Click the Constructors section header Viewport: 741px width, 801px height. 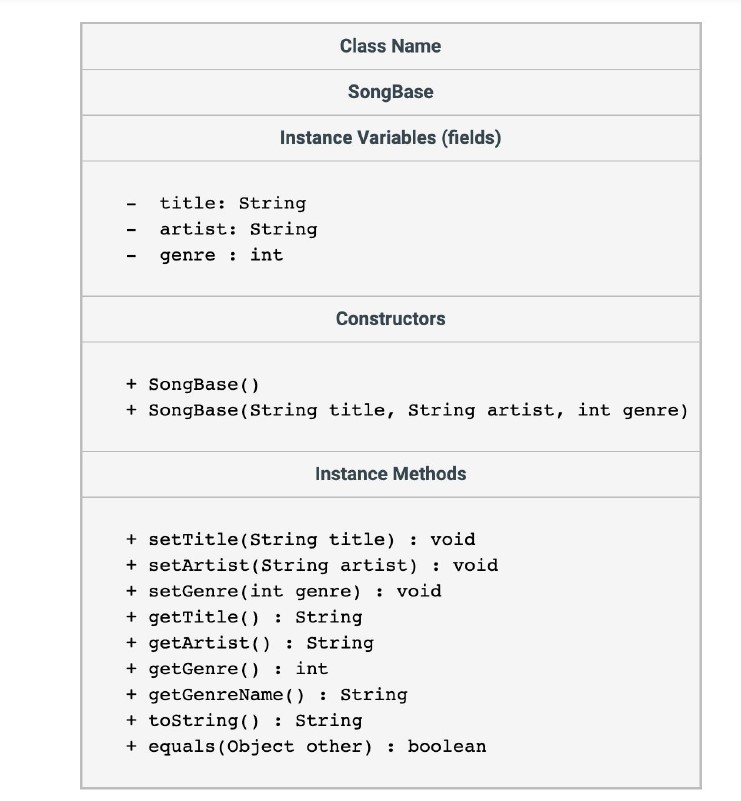pyautogui.click(x=390, y=319)
